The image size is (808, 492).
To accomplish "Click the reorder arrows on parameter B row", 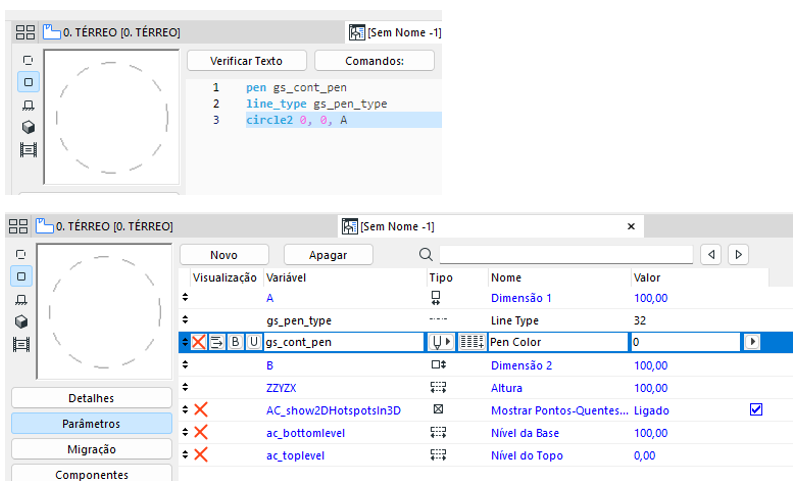I will 185,365.
